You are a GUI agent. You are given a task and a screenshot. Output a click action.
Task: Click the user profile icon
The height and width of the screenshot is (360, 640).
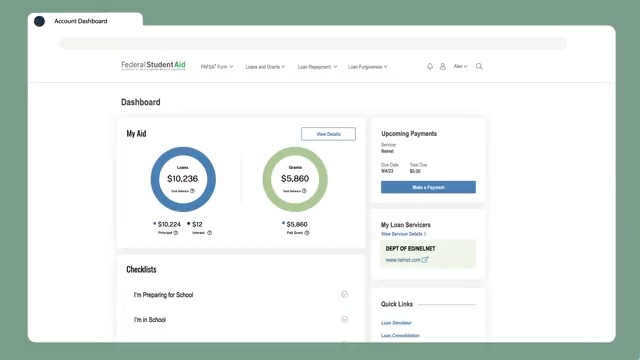coord(442,66)
